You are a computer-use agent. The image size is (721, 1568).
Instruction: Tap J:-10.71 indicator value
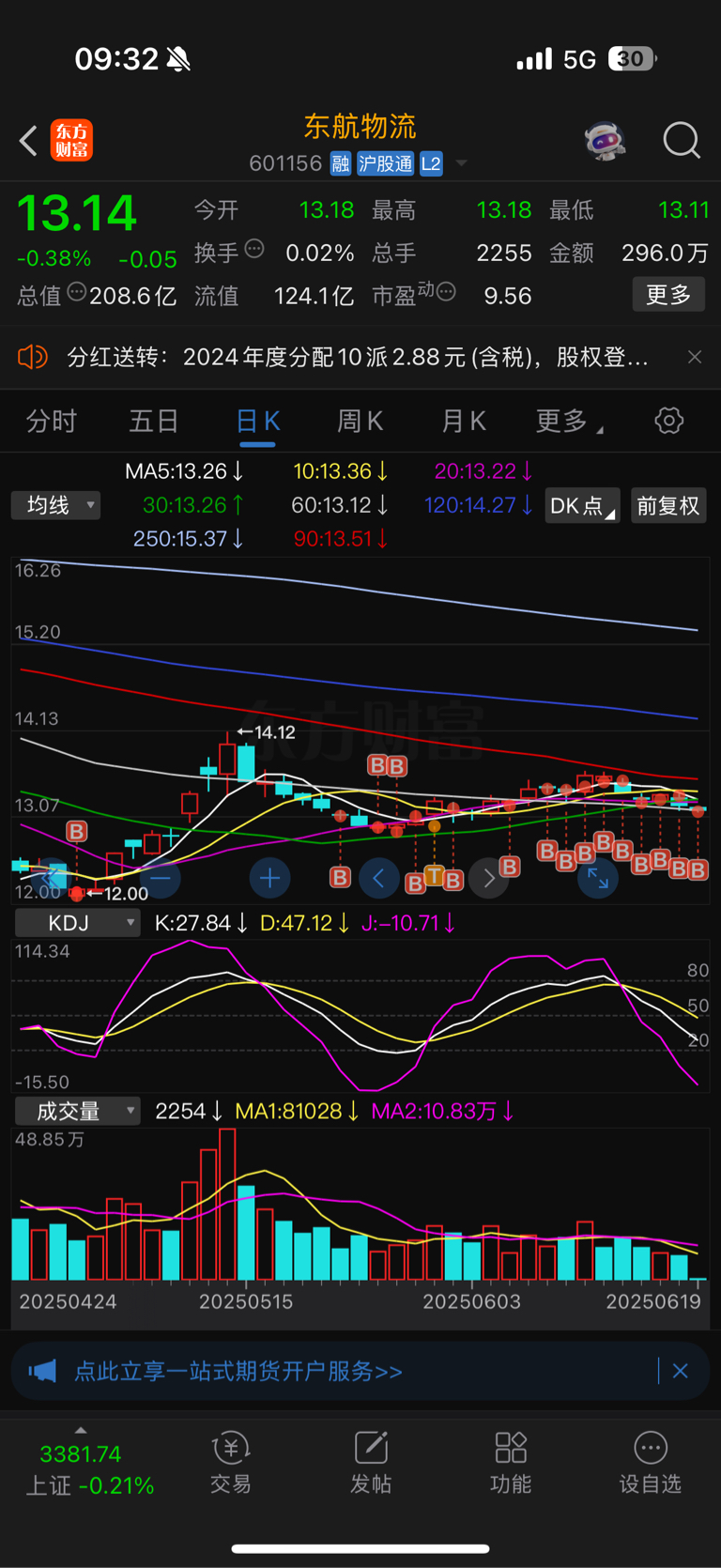point(408,923)
